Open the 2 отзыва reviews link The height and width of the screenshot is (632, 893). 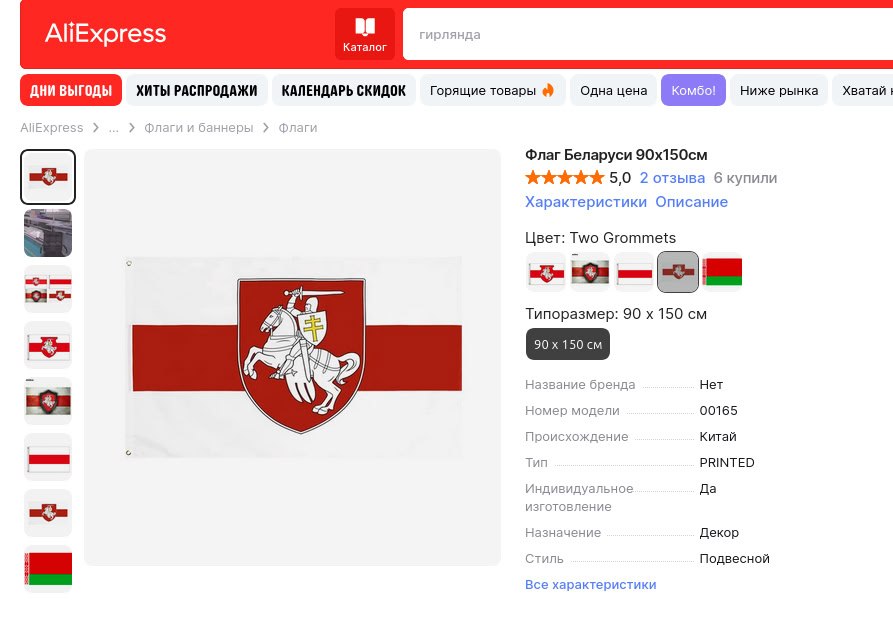tap(672, 178)
